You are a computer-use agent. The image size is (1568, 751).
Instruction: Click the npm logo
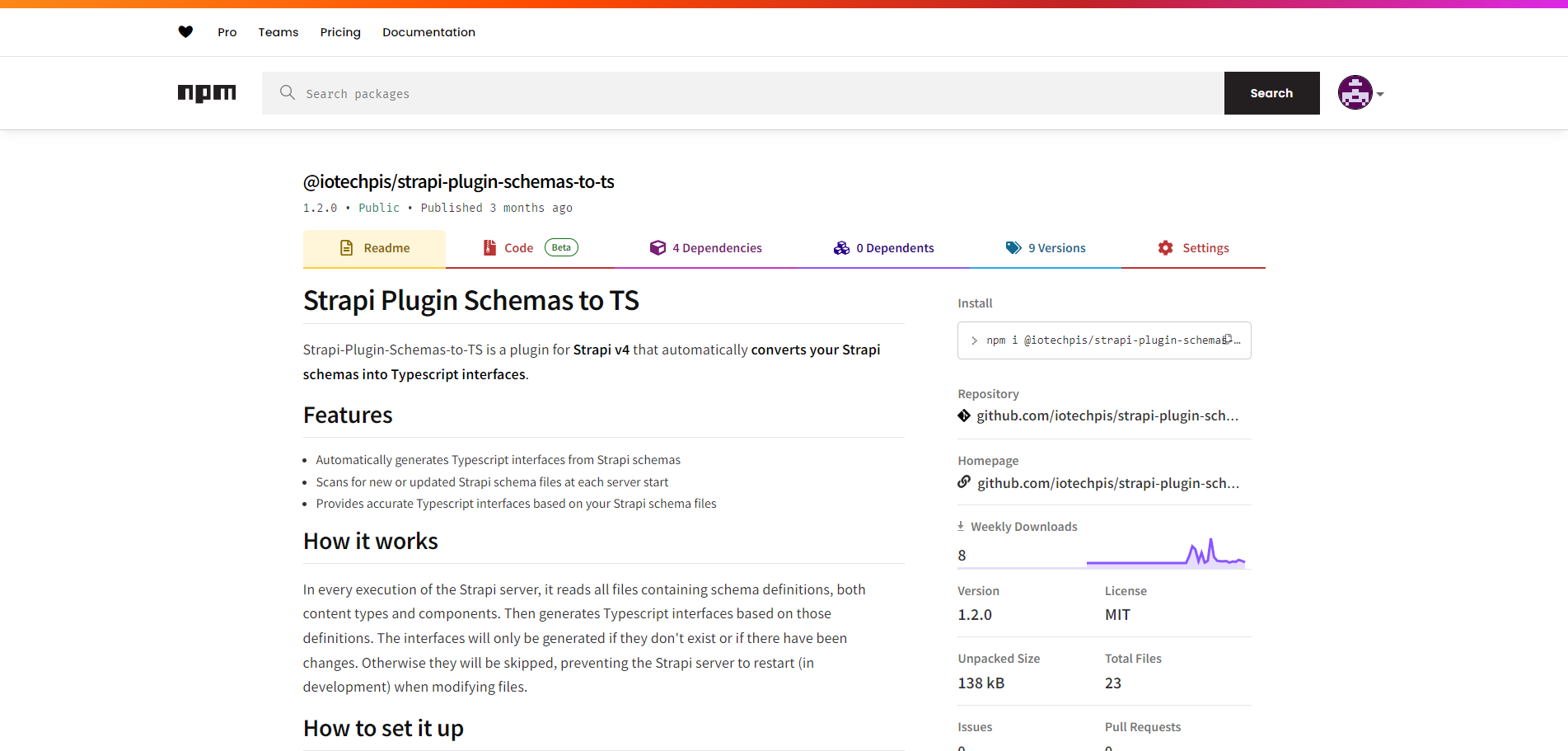click(x=207, y=93)
